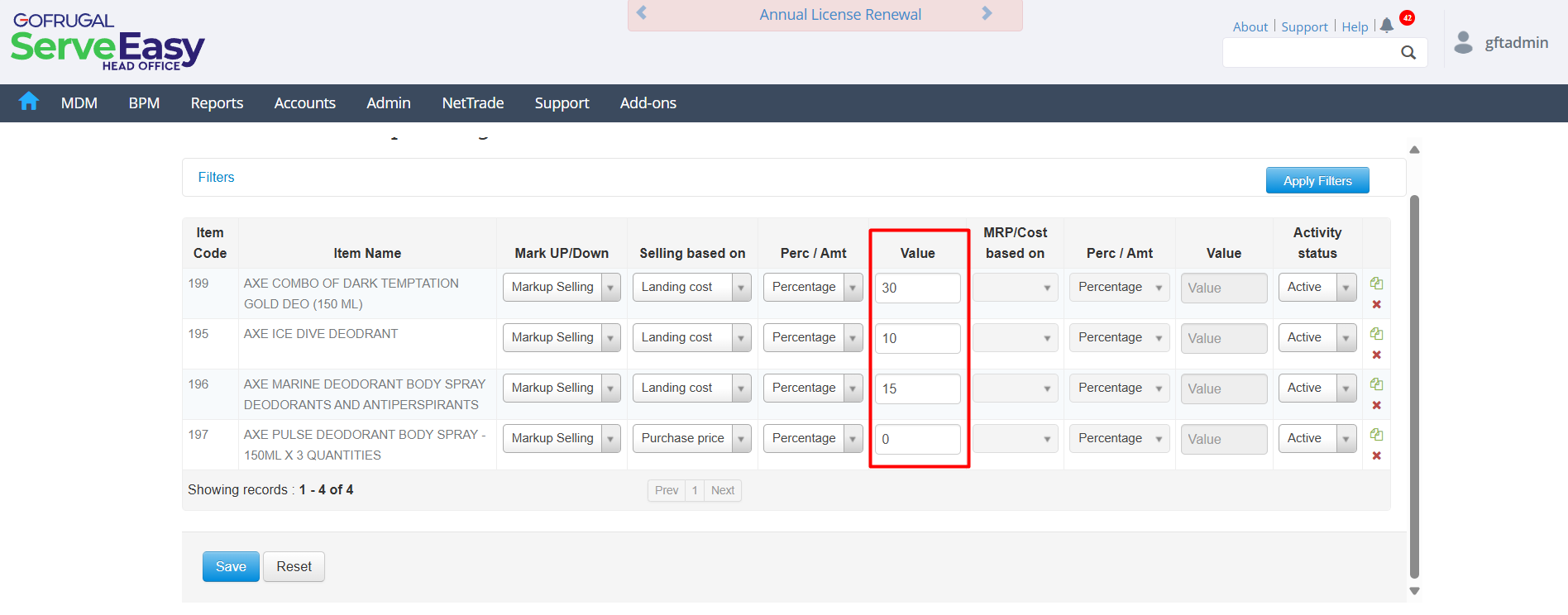Open the Help link

[x=1355, y=26]
